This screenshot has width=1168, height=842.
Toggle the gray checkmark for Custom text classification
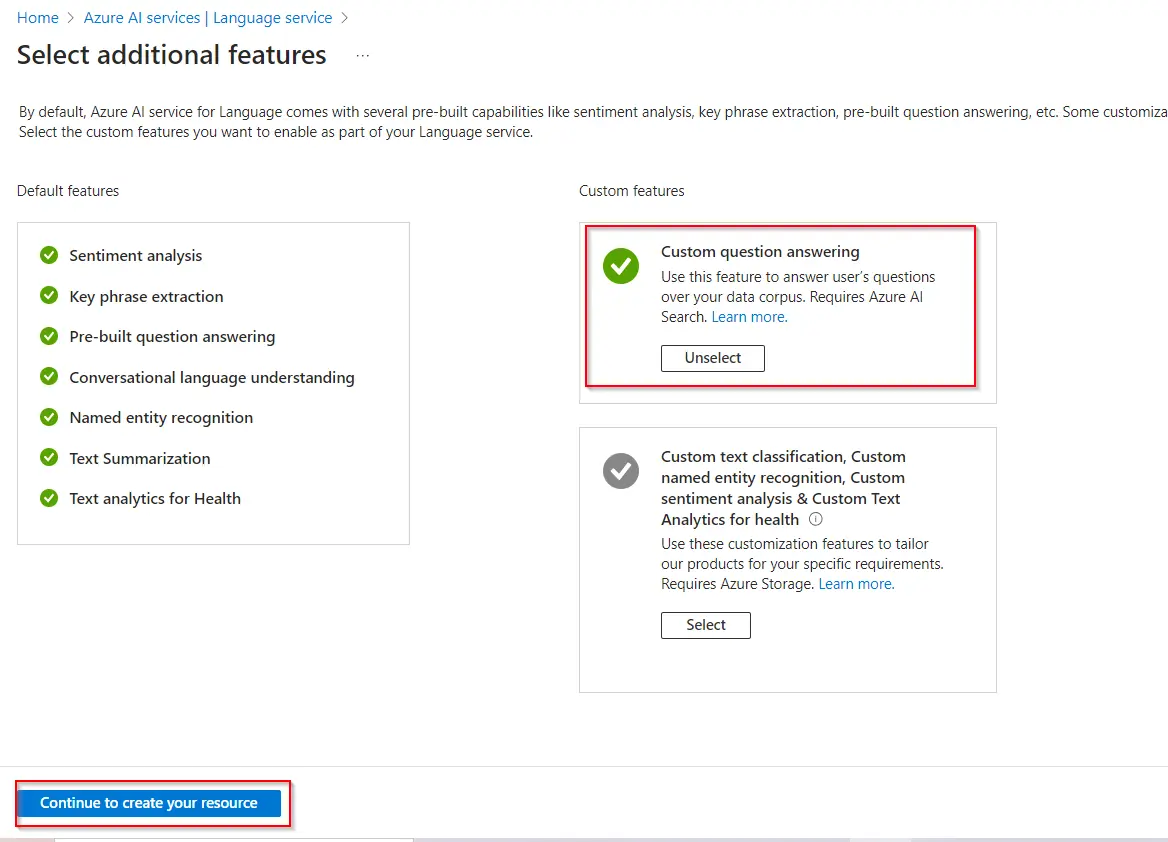(x=620, y=471)
